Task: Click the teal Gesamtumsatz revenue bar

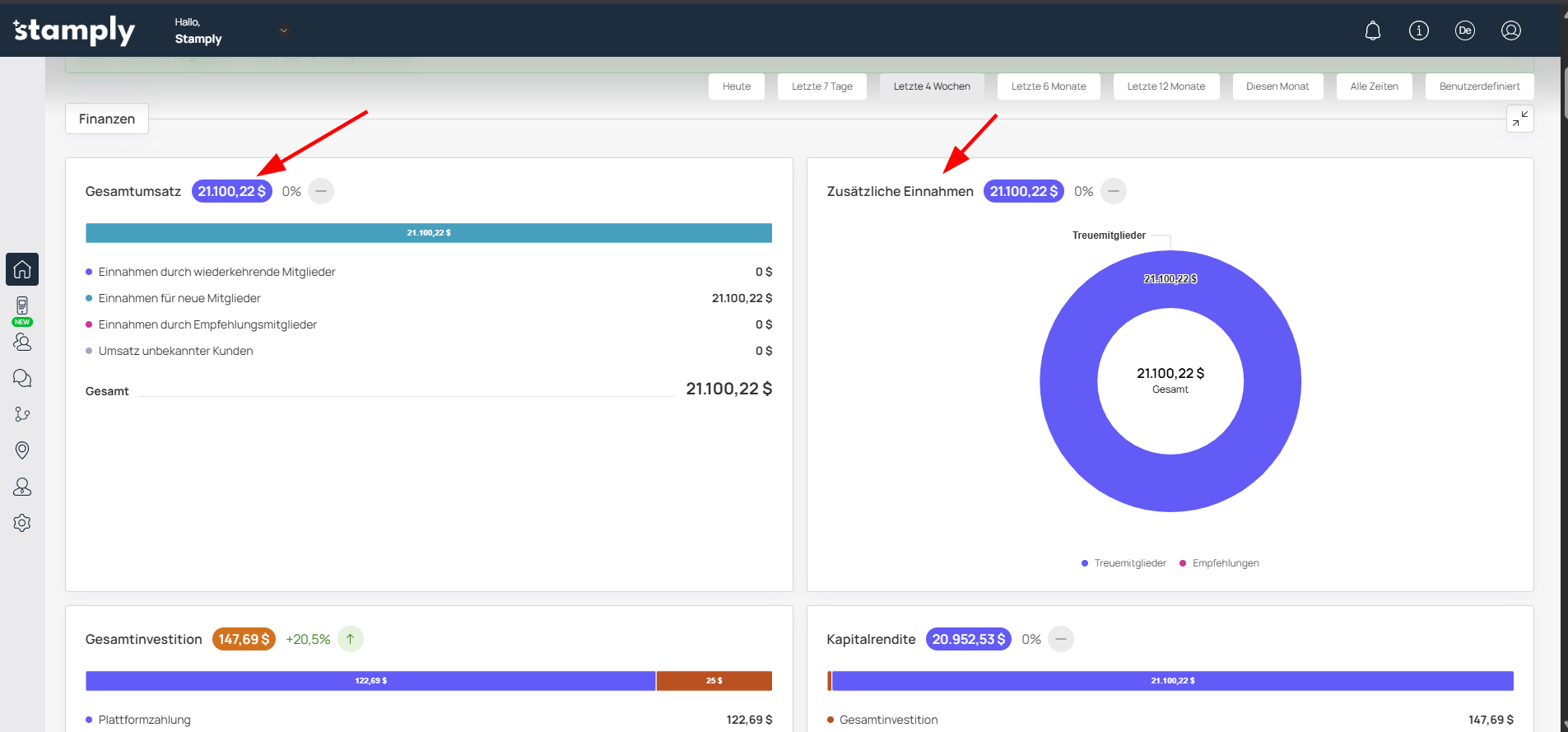Action: pyautogui.click(x=428, y=233)
